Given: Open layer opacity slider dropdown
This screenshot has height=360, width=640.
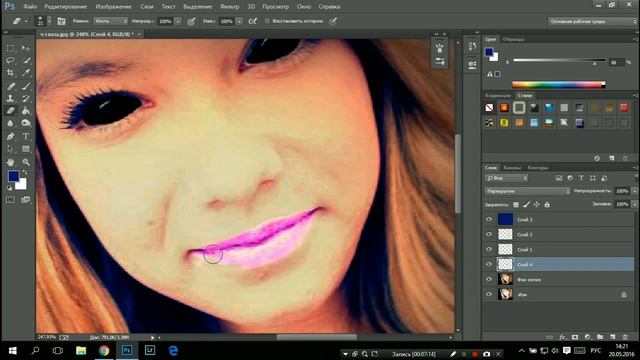Looking at the screenshot, I should [634, 191].
